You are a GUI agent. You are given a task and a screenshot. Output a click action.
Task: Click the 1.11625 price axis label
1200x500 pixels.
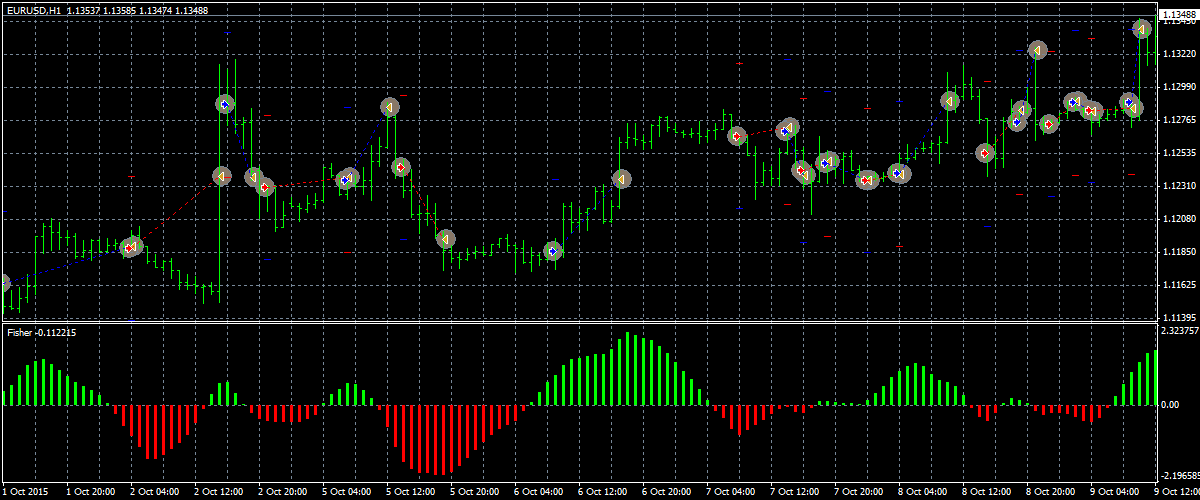(1178, 284)
